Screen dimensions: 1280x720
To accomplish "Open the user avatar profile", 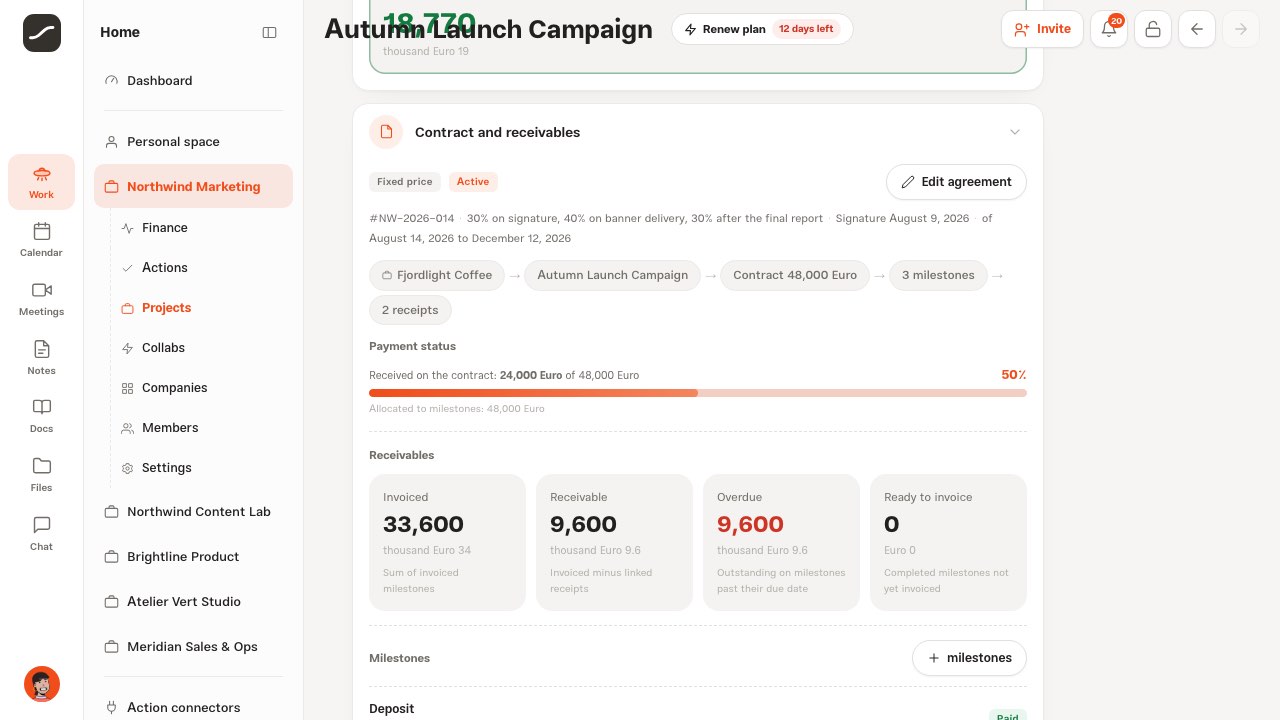I will (x=42, y=684).
